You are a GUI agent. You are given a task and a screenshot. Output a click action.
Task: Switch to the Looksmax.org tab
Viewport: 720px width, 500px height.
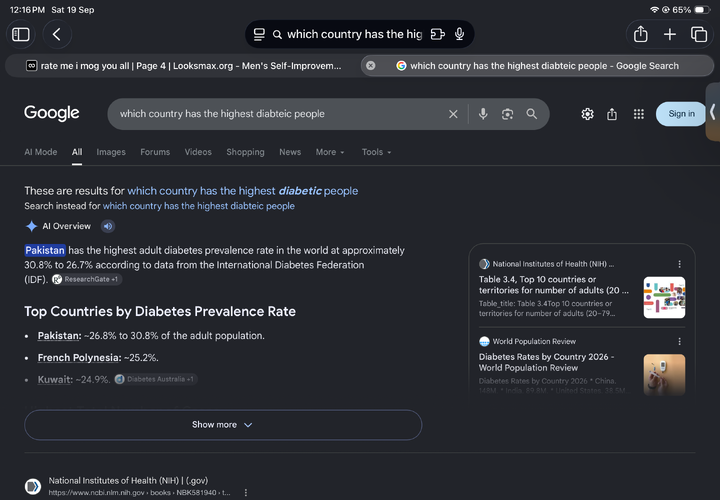pos(183,66)
